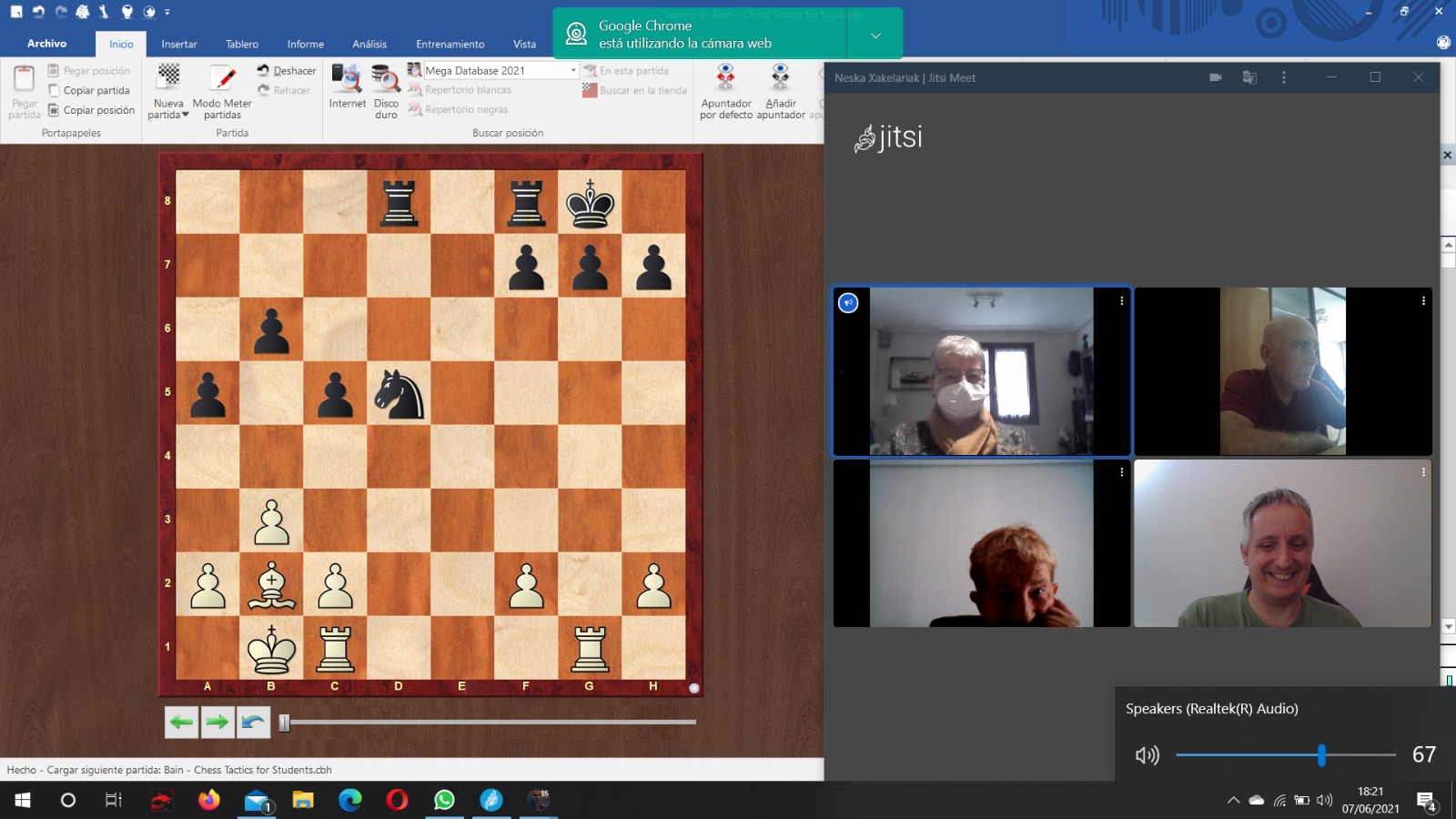This screenshot has height=819, width=1456.
Task: Switch to the Análisis ribbon tab
Action: [x=369, y=45]
